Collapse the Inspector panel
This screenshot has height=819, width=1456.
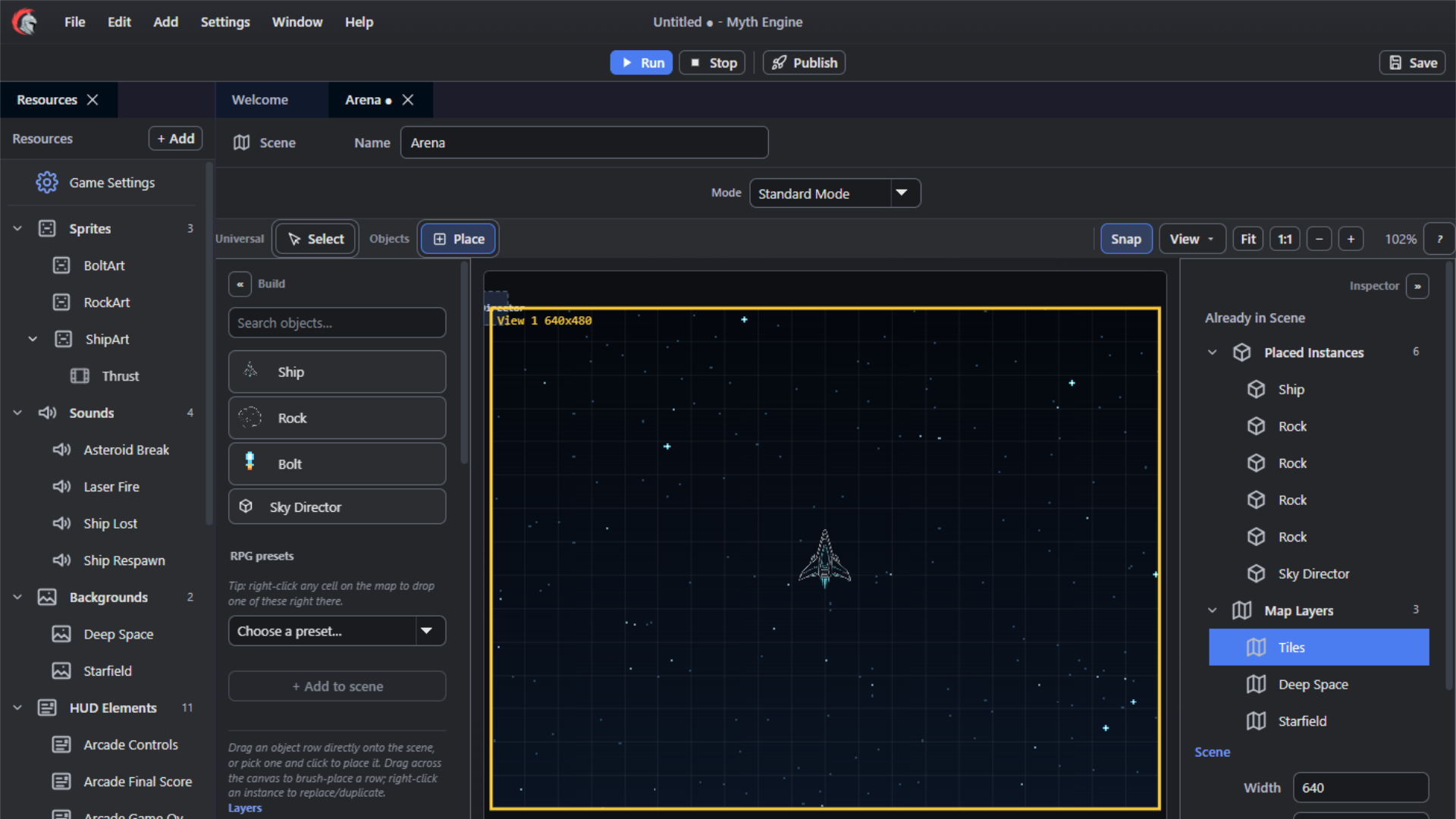pos(1417,286)
